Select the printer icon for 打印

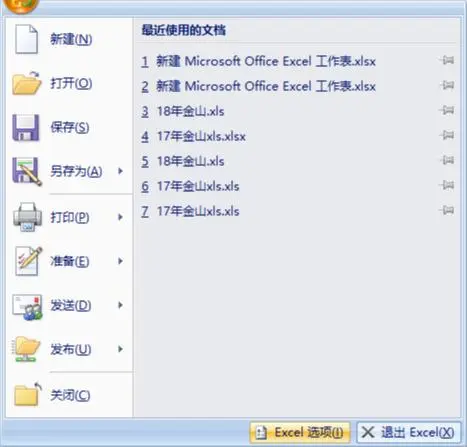[27, 217]
